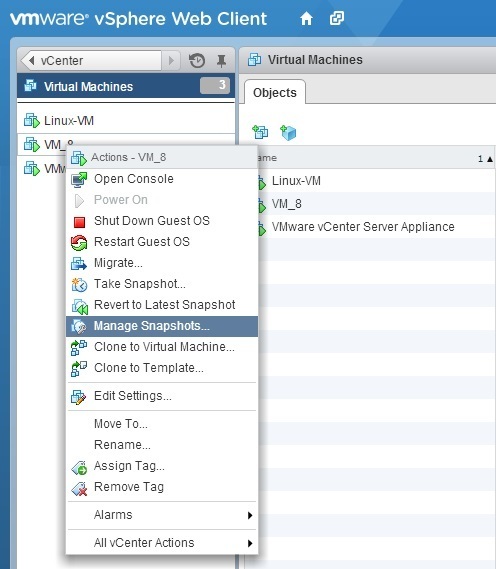Click the red Shut Down square icon
The width and height of the screenshot is (496, 569).
[79, 222]
